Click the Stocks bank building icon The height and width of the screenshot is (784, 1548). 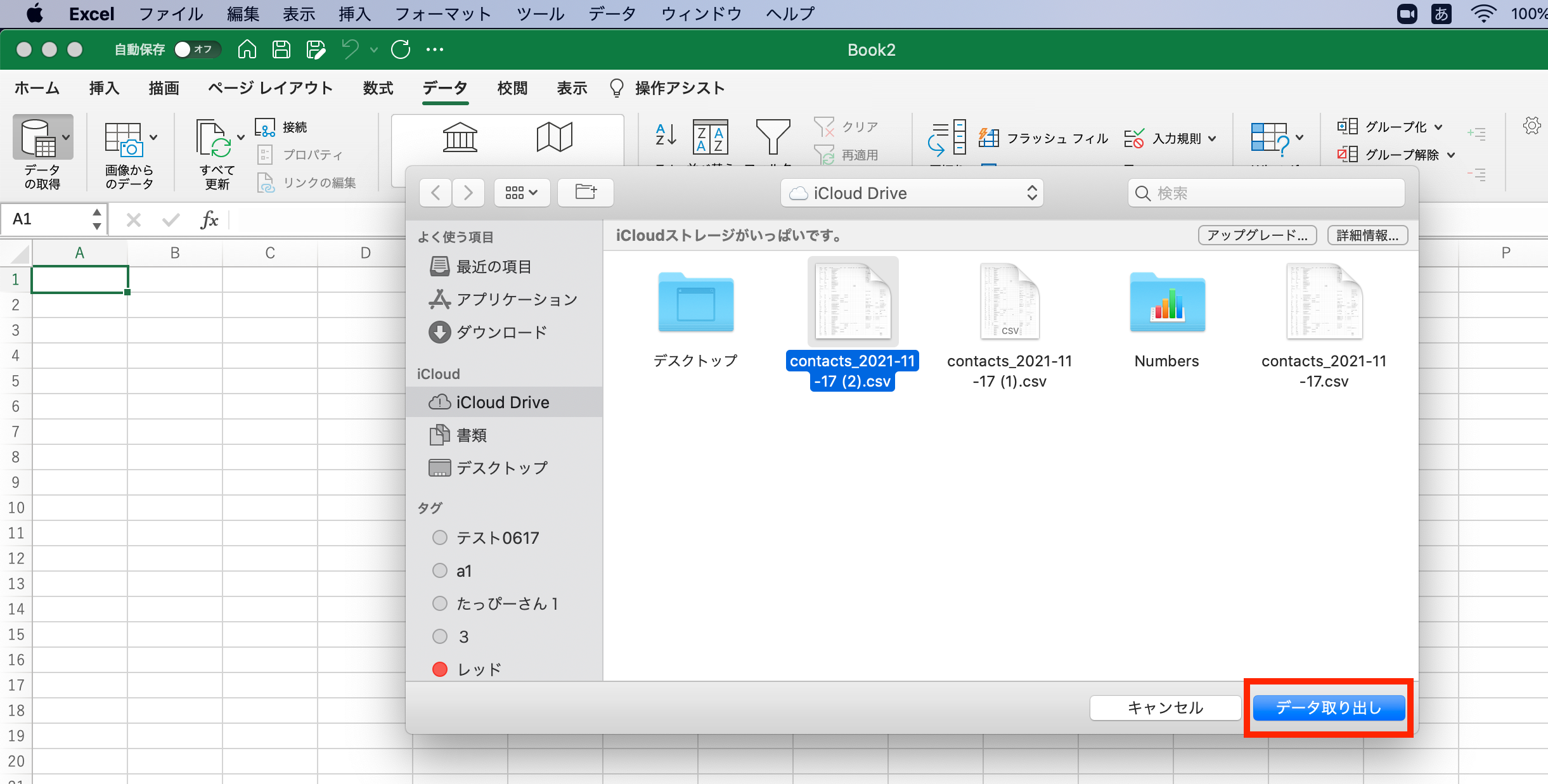460,137
